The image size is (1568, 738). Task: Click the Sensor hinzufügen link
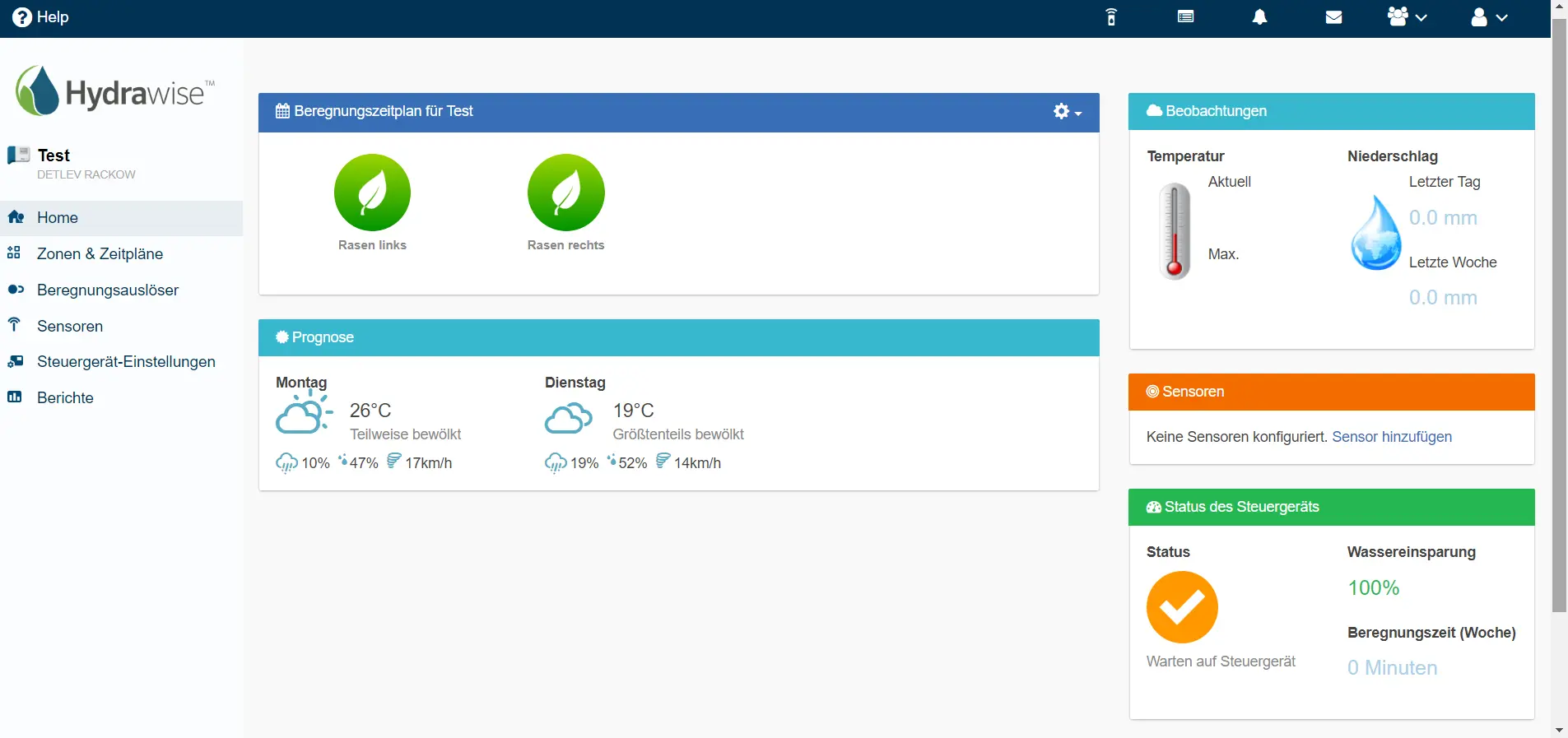click(1391, 437)
